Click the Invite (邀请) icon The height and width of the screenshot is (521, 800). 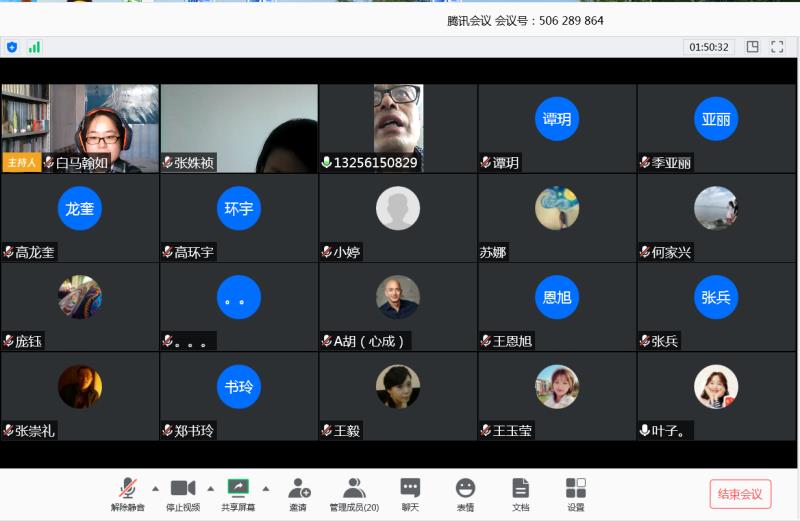[x=298, y=493]
